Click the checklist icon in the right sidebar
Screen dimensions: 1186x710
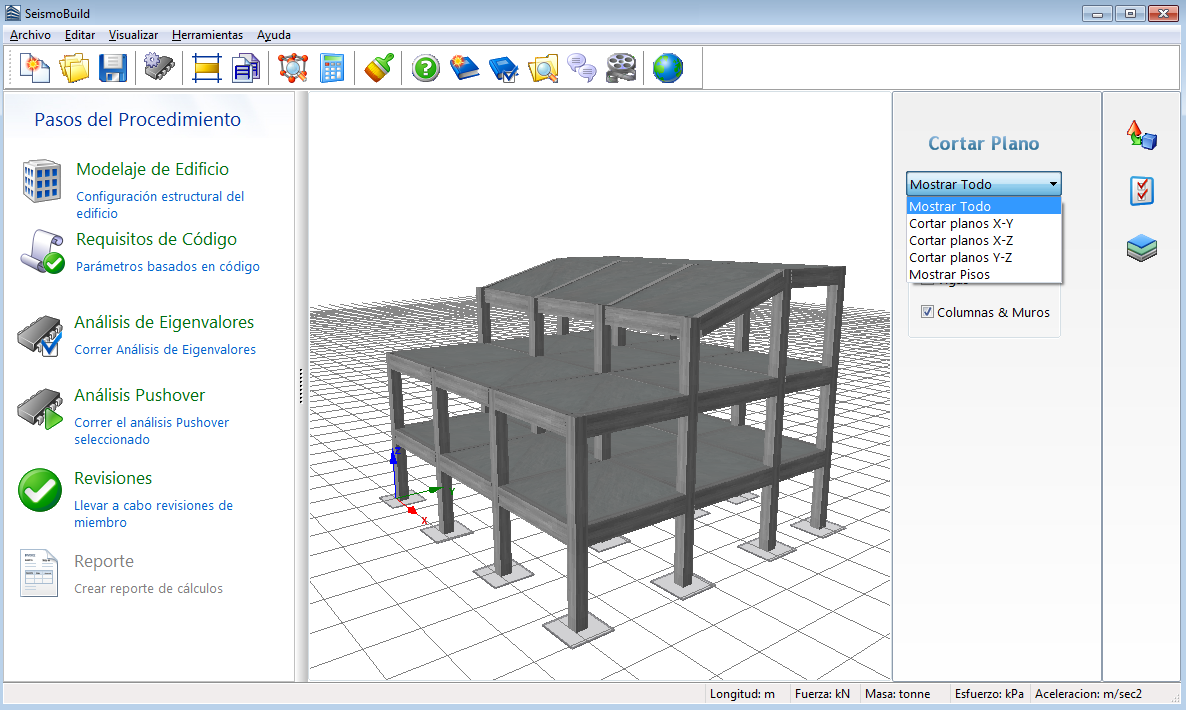coord(1142,191)
